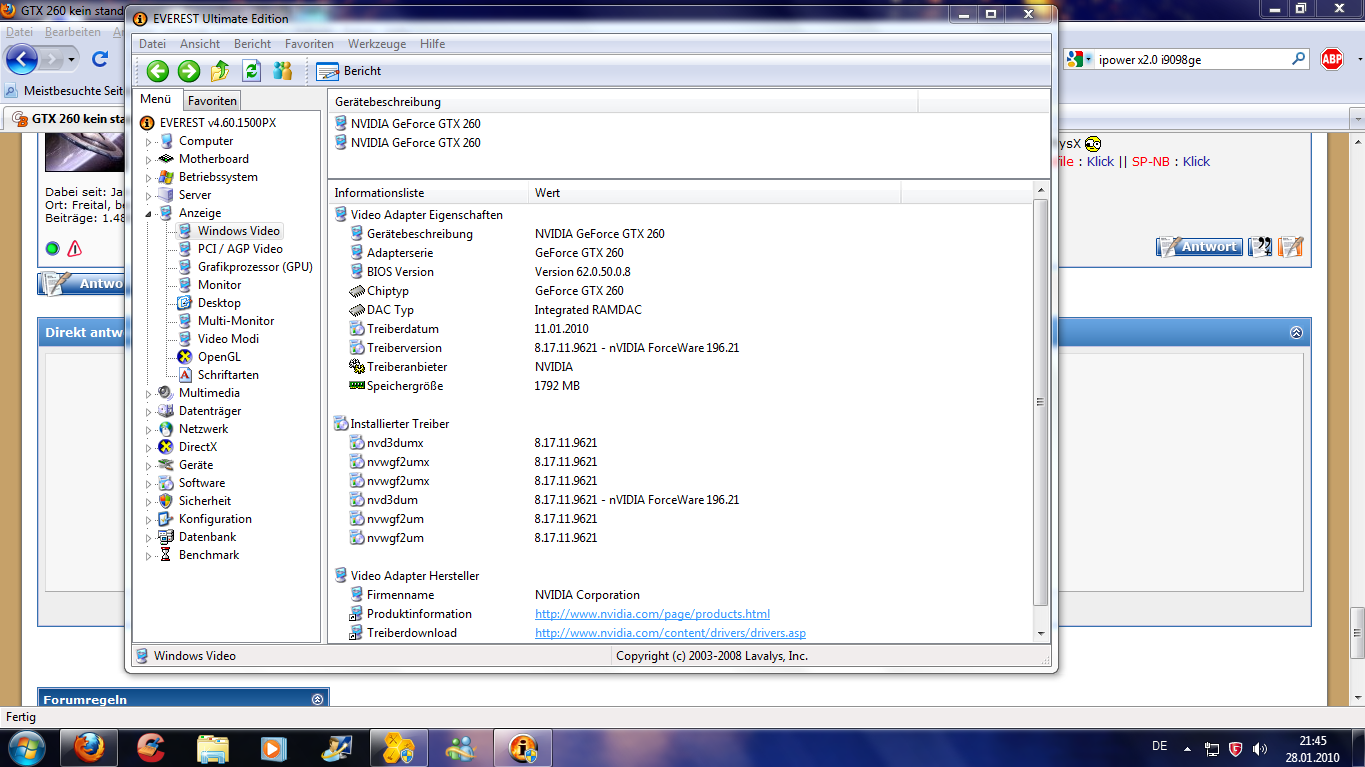Select the PCI / AGP Video tree icon
Viewport: 1365px width, 767px height.
[185, 249]
